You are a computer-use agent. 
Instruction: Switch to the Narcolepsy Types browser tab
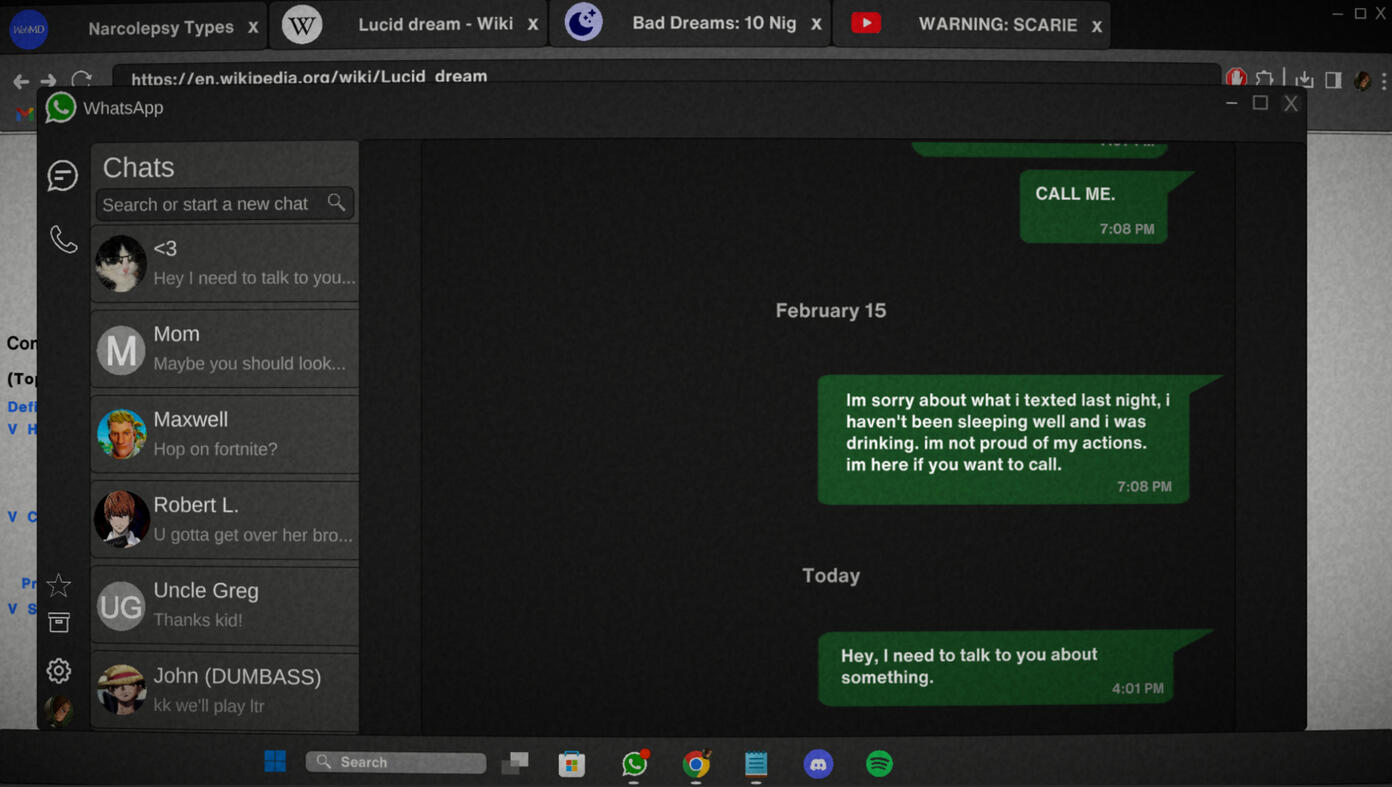(160, 27)
